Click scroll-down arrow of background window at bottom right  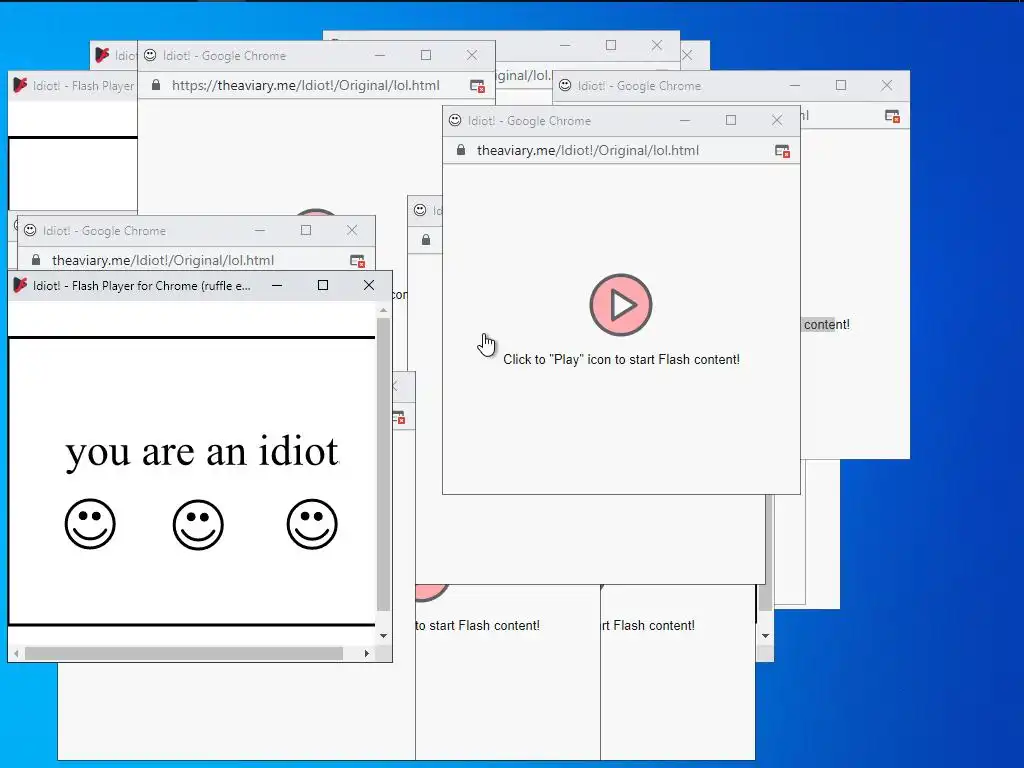coord(765,635)
